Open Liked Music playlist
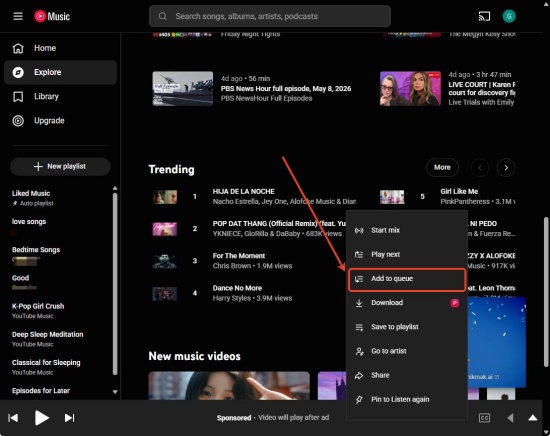The width and height of the screenshot is (550, 436). click(60, 198)
